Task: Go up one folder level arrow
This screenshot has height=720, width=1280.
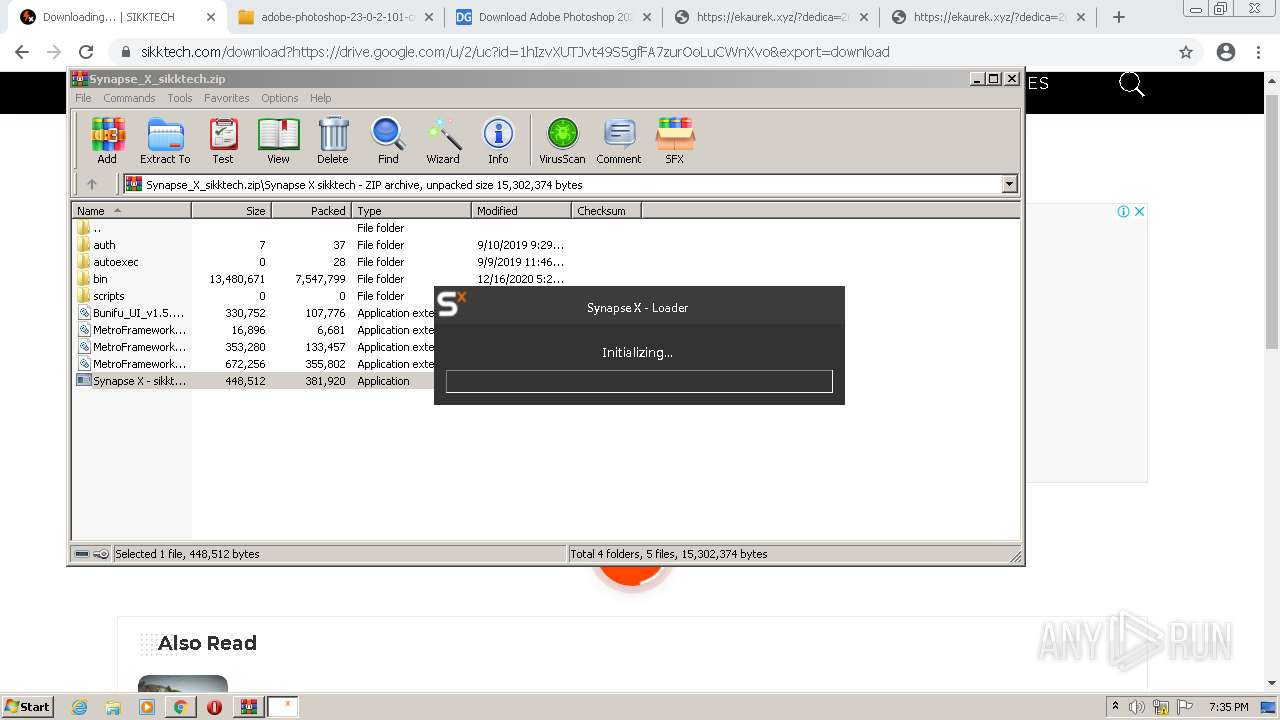Action: tap(92, 184)
